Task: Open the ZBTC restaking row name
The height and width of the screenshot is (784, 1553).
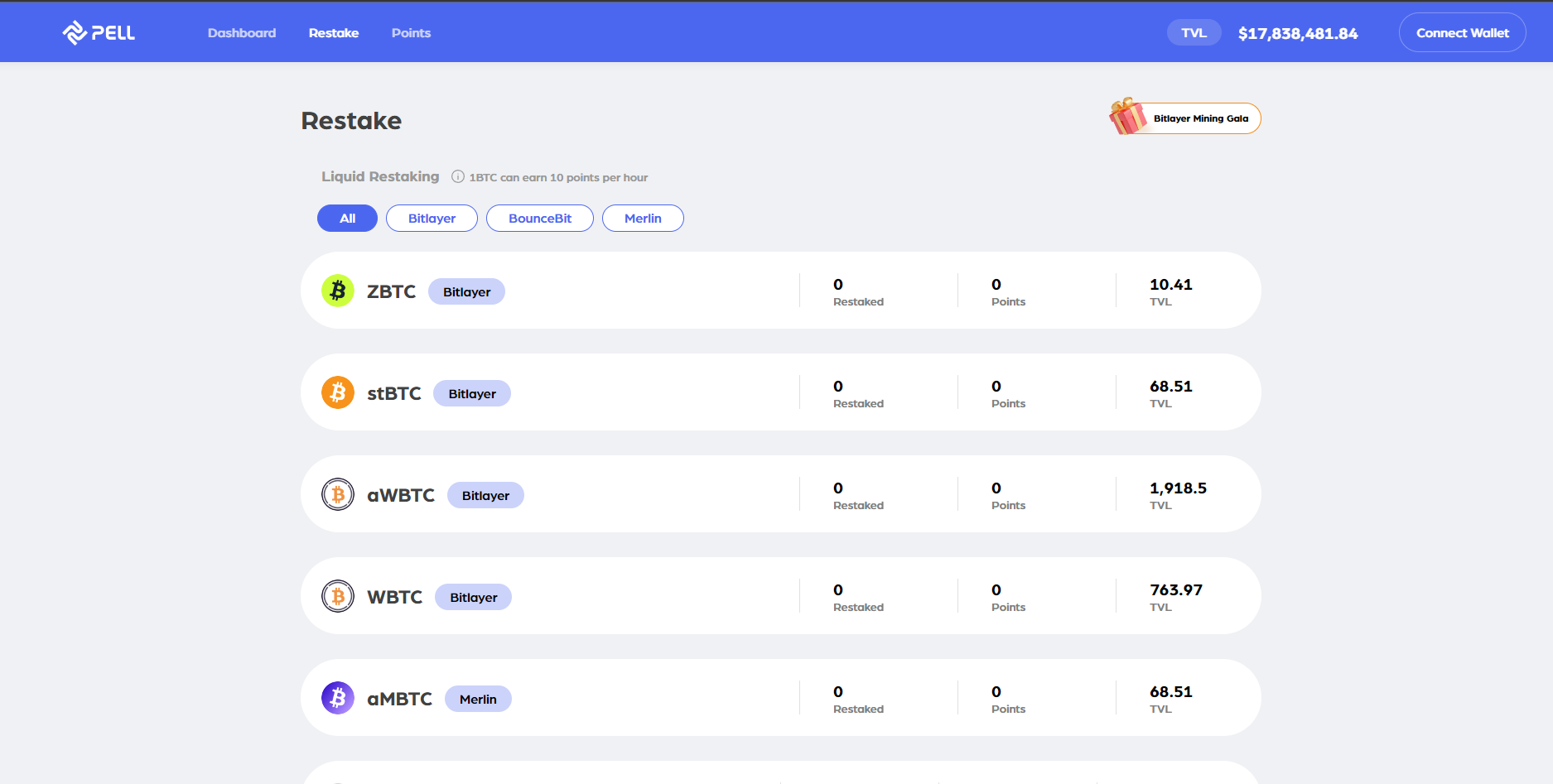Action: [392, 291]
